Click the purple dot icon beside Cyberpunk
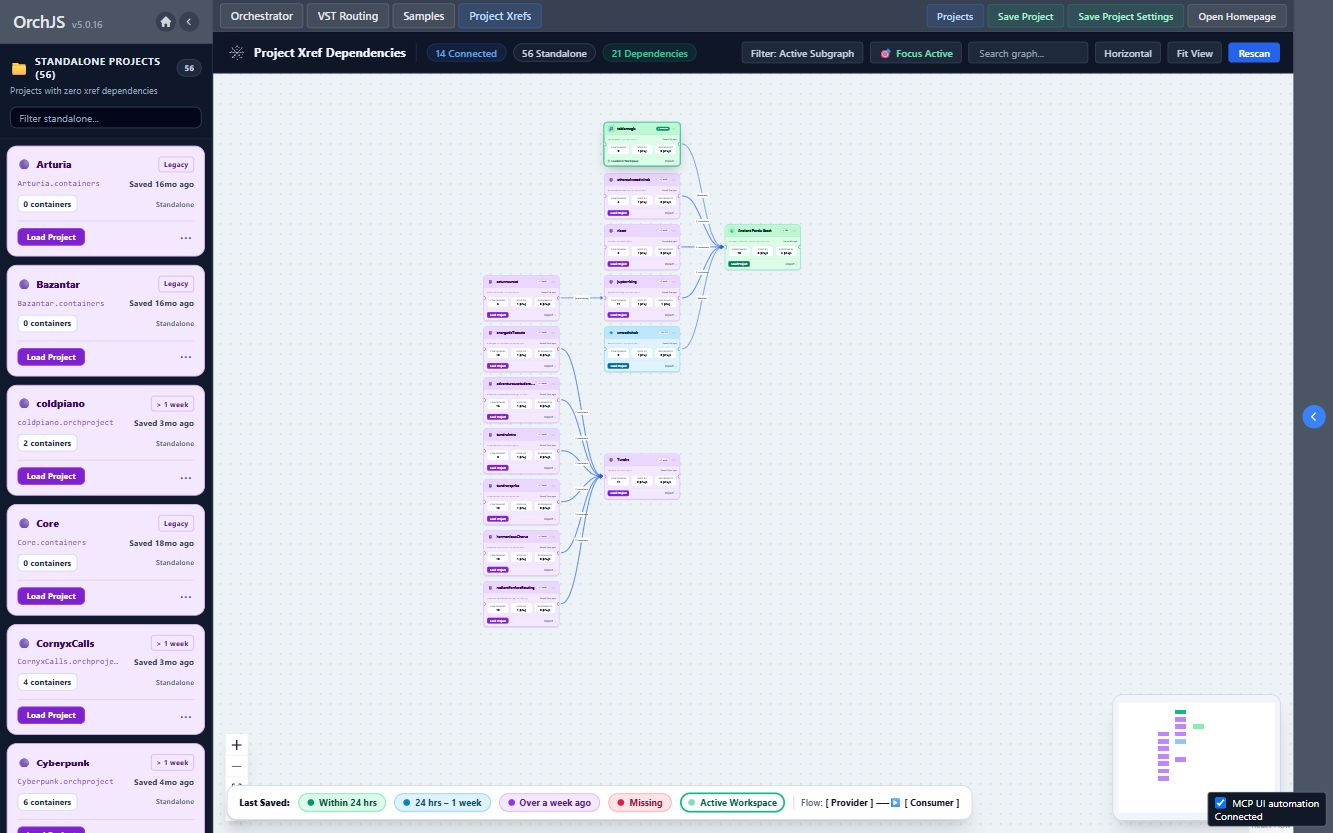Screen dimensions: 1333x833 pos(24,763)
